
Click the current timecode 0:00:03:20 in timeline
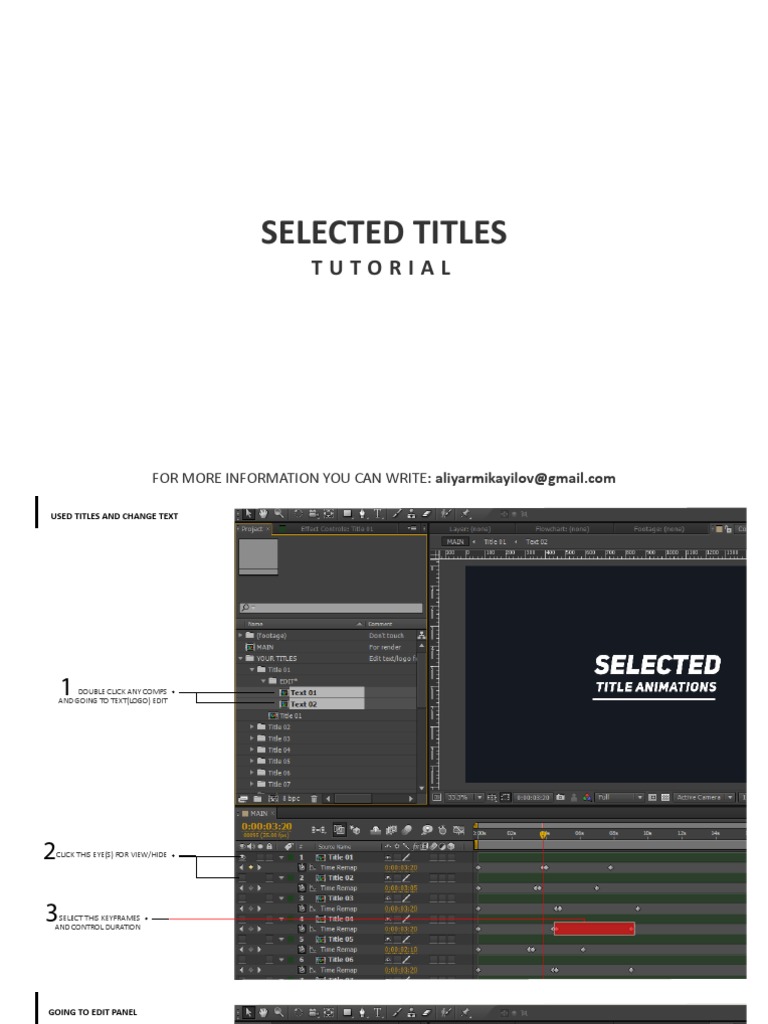tap(266, 826)
